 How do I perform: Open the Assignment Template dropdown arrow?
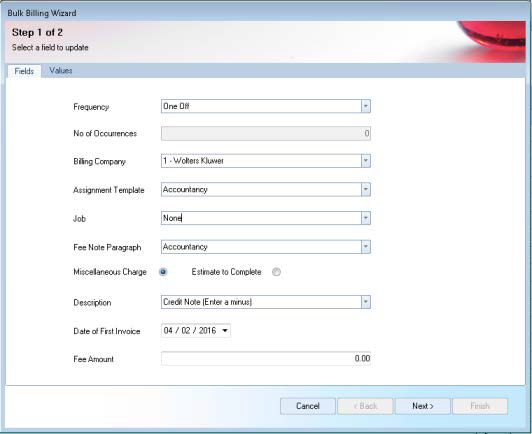pos(365,189)
